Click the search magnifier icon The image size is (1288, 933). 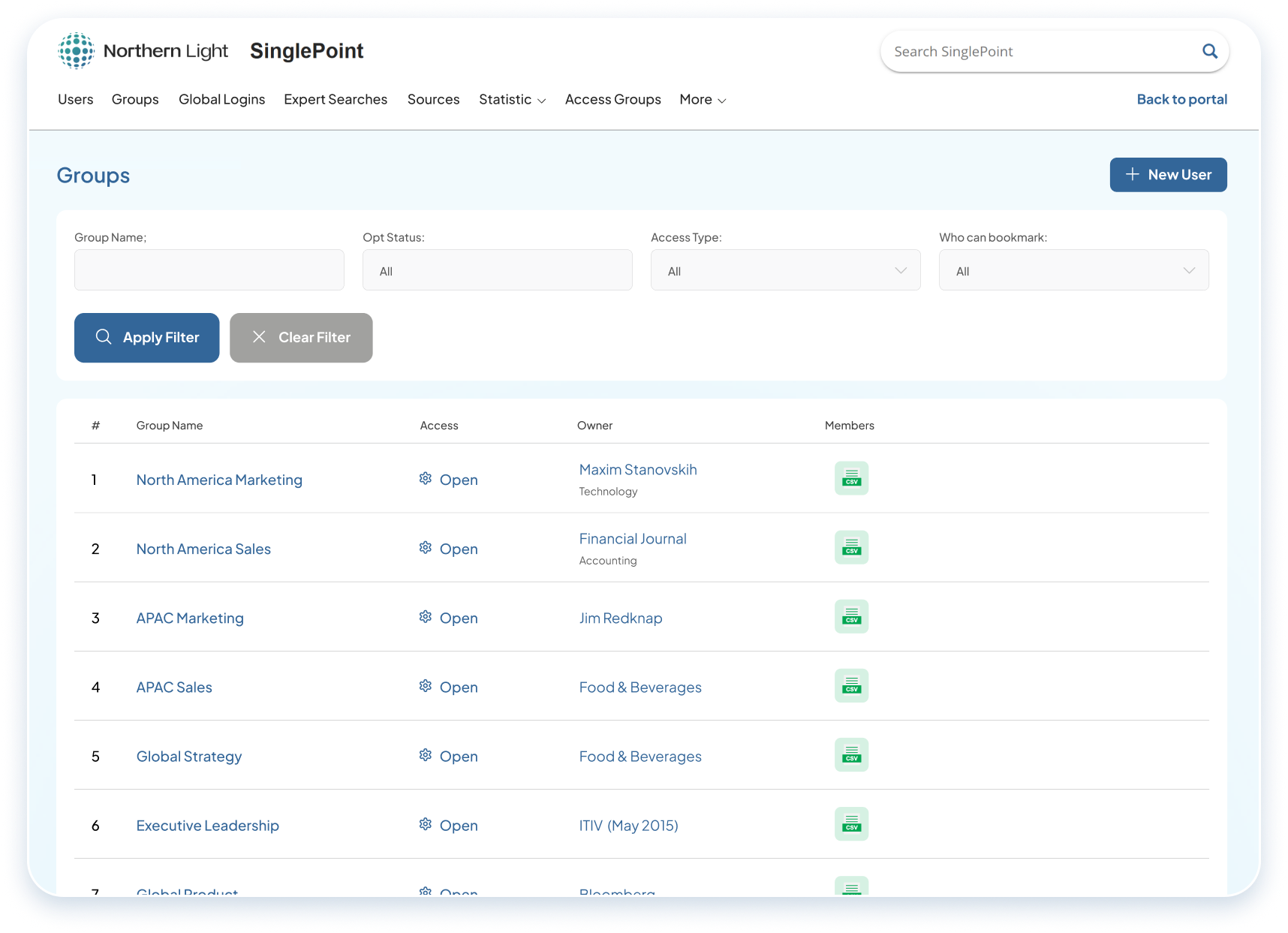1209,51
